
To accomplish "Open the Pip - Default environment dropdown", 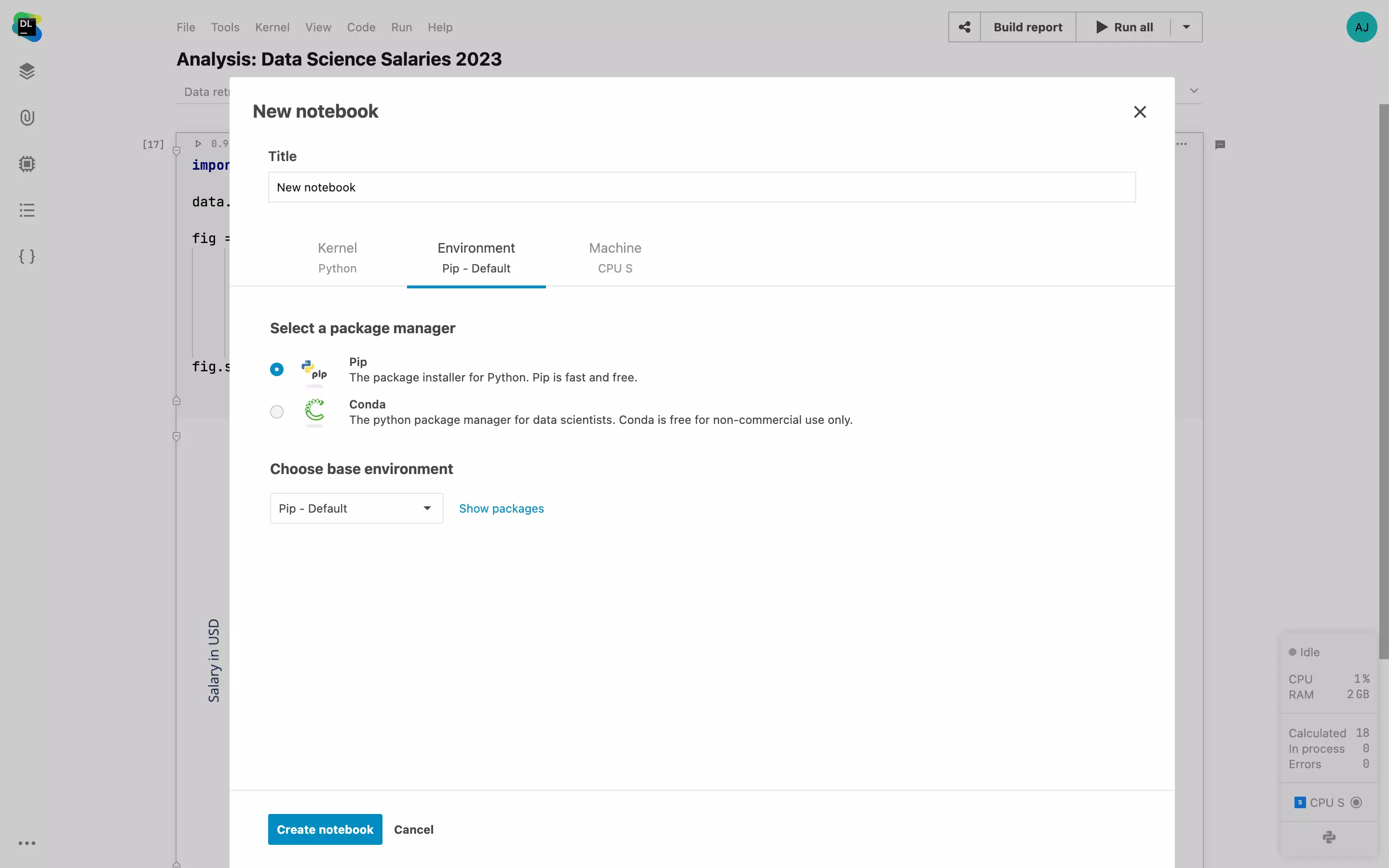I will tap(356, 508).
